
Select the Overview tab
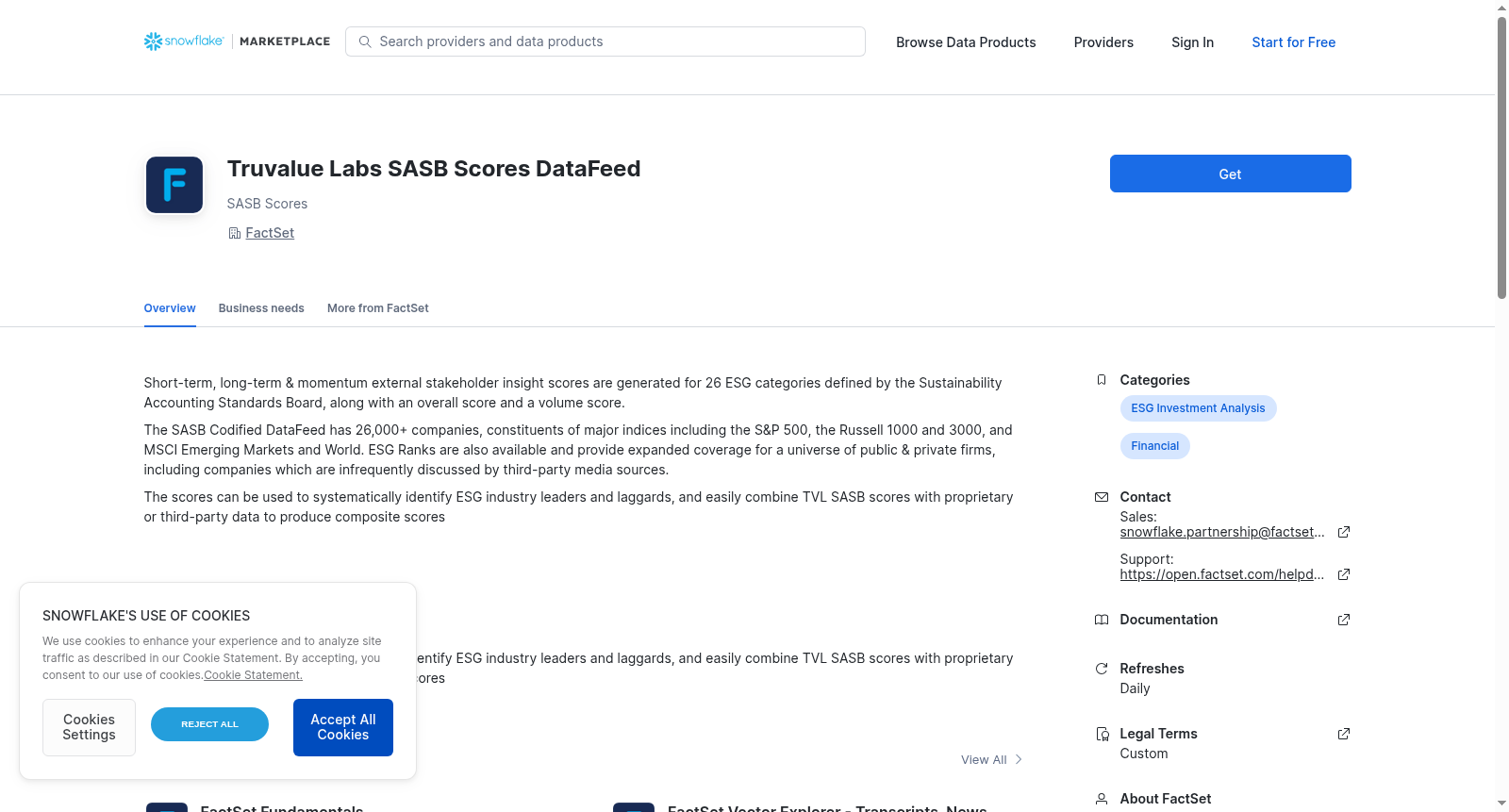[x=170, y=308]
